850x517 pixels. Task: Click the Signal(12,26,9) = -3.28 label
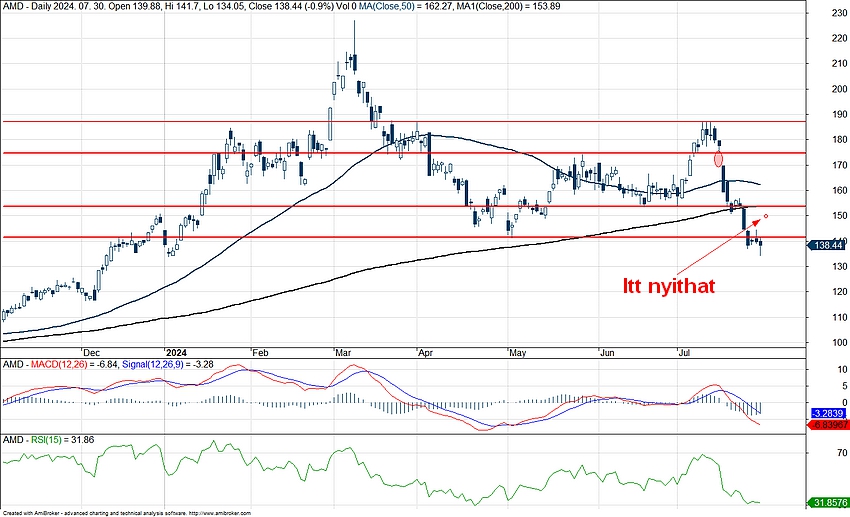pyautogui.click(x=168, y=365)
